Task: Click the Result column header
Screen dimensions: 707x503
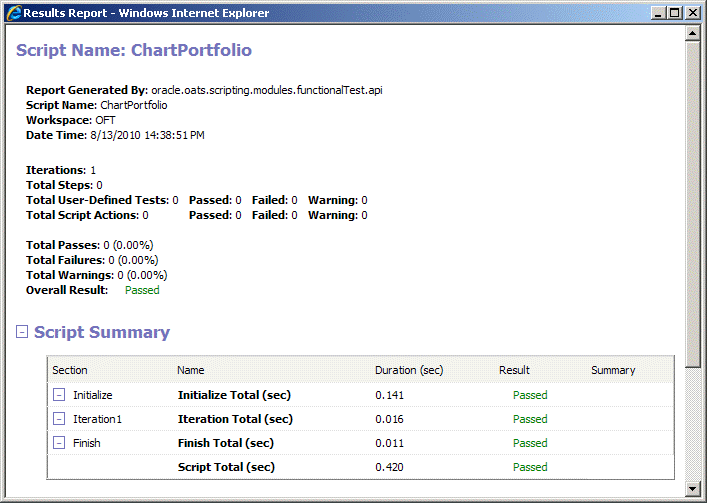Action: pos(514,370)
